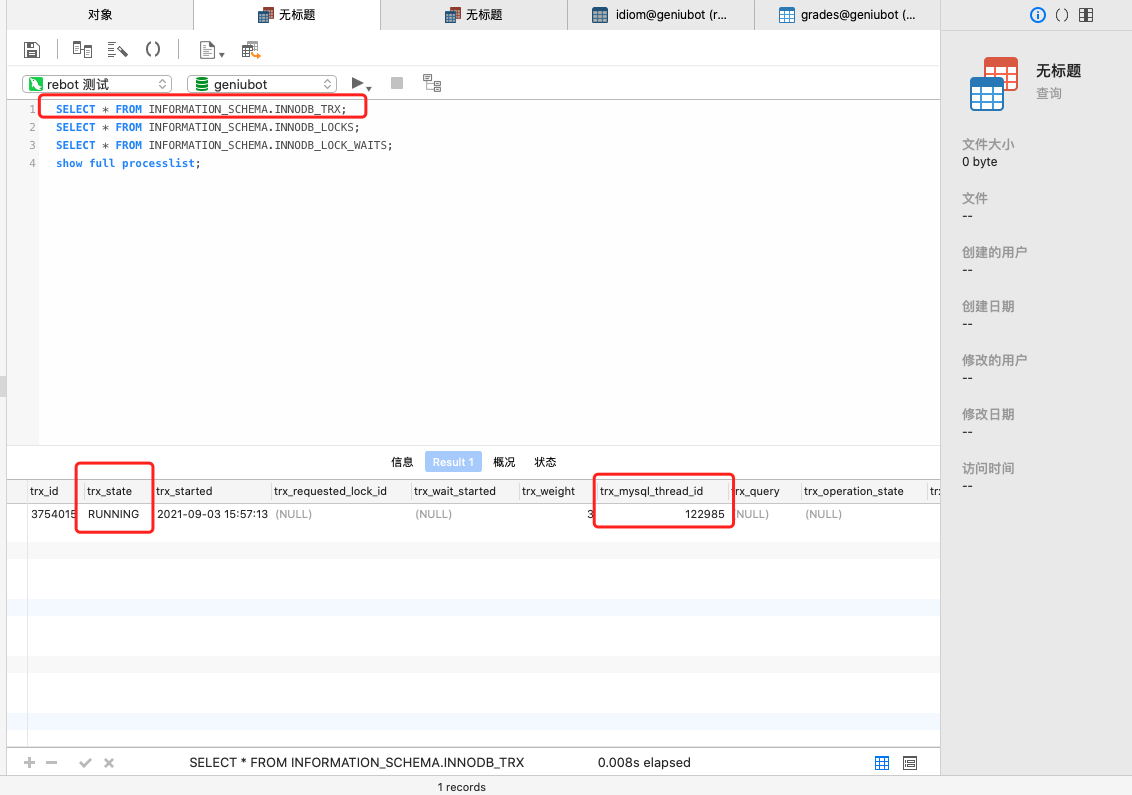Click the trx_wait_started column header

click(x=465, y=491)
